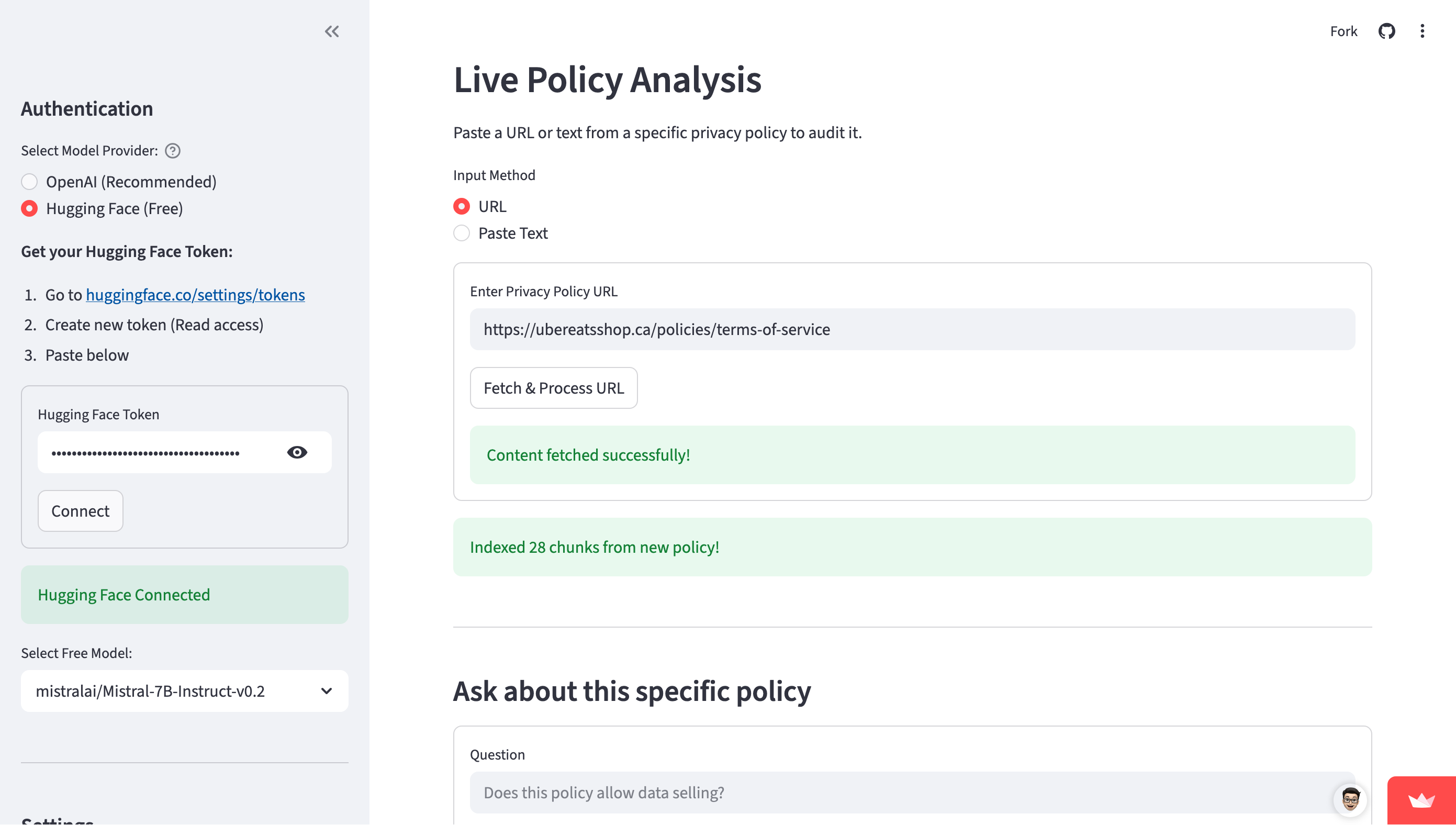Screen dimensions: 1456x825
Task: Open the GitHub repository icon
Action: 1386,31
